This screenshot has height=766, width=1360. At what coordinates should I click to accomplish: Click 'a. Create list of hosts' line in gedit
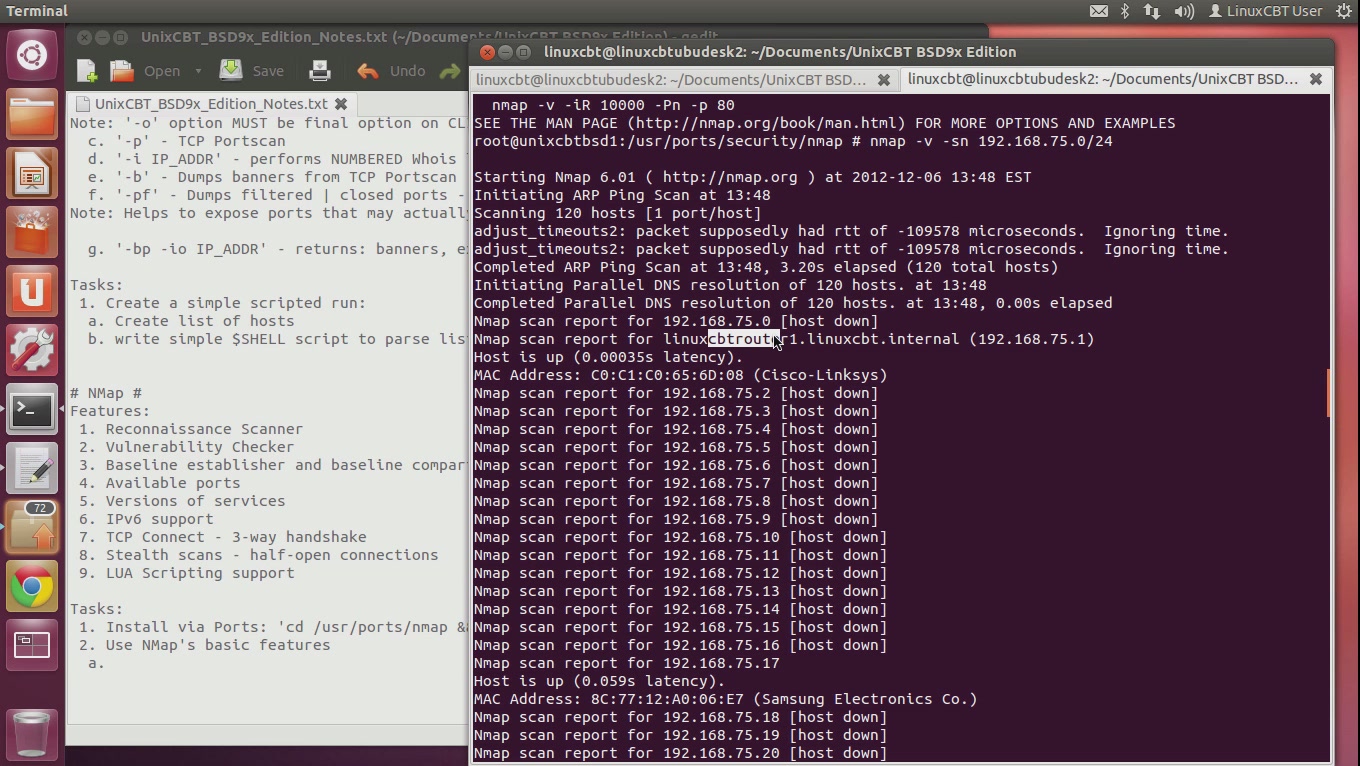pos(191,321)
